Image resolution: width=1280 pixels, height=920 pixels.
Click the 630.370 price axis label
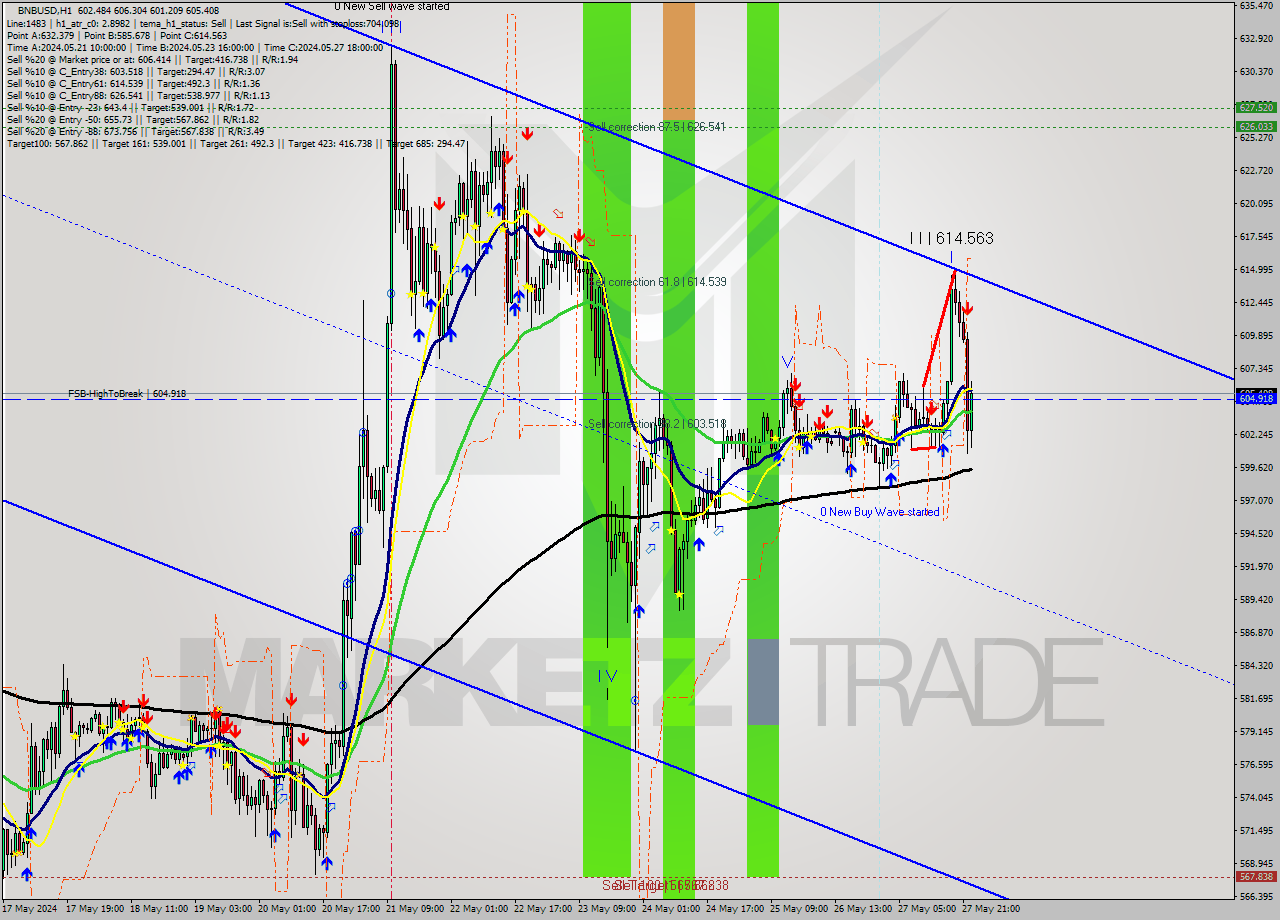click(x=1255, y=71)
